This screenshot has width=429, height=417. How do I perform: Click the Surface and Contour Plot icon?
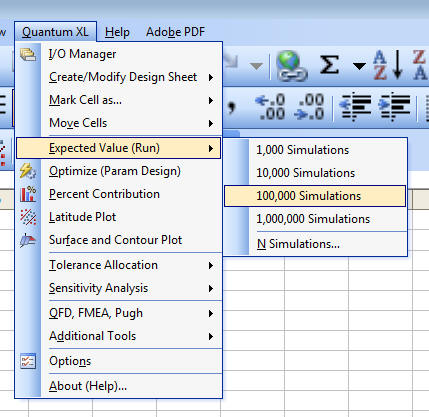[28, 240]
